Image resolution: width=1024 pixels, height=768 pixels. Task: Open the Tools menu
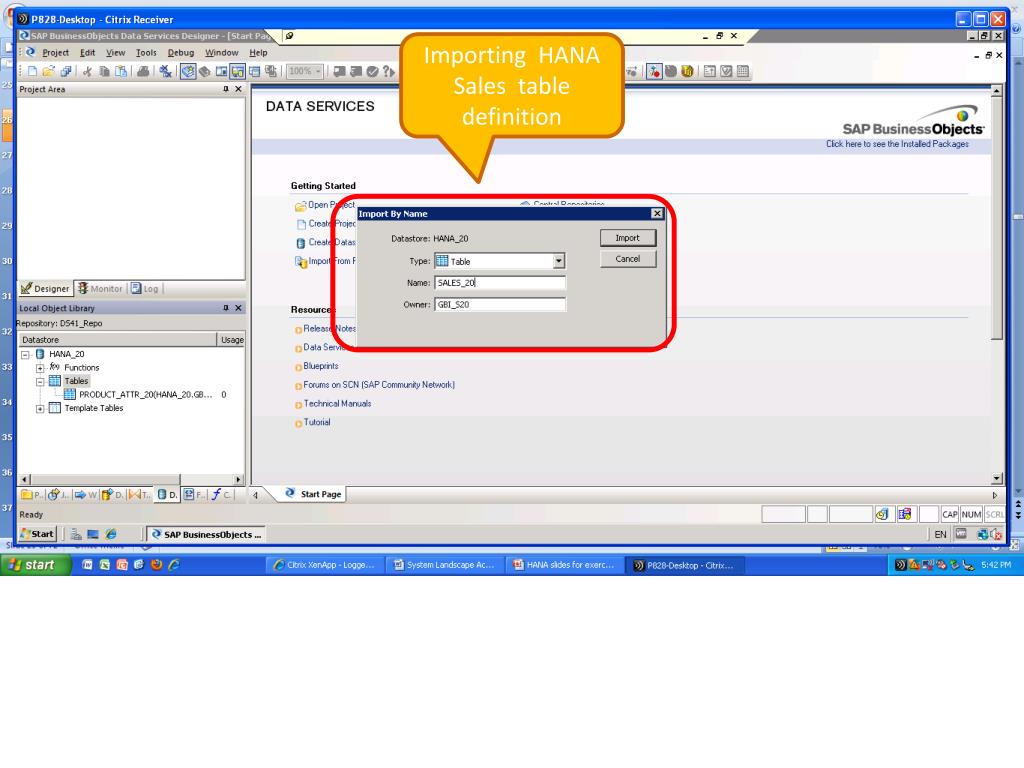click(x=146, y=53)
